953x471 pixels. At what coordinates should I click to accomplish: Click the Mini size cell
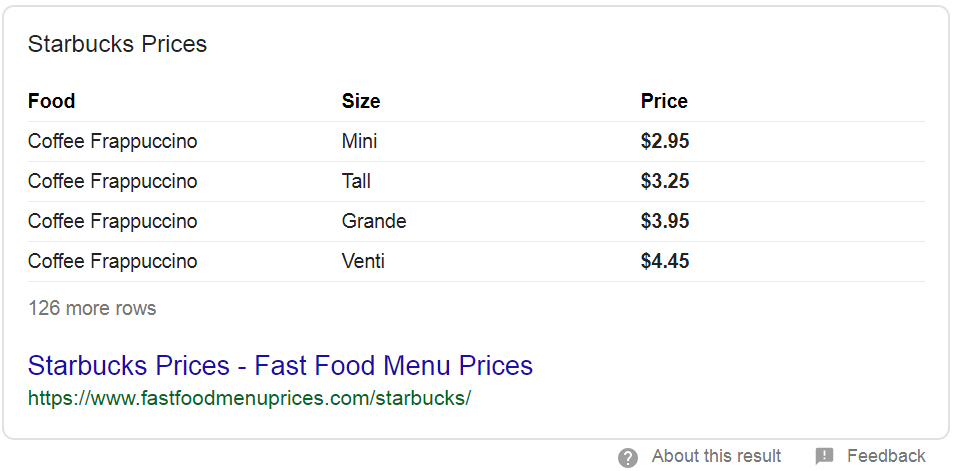click(x=359, y=141)
